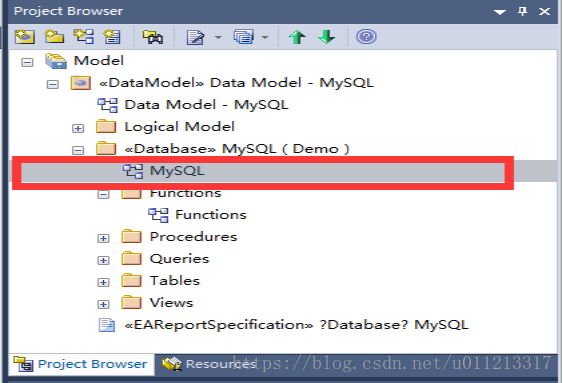This screenshot has width=563, height=383.
Task: Click the Model root icon
Action: 56,61
